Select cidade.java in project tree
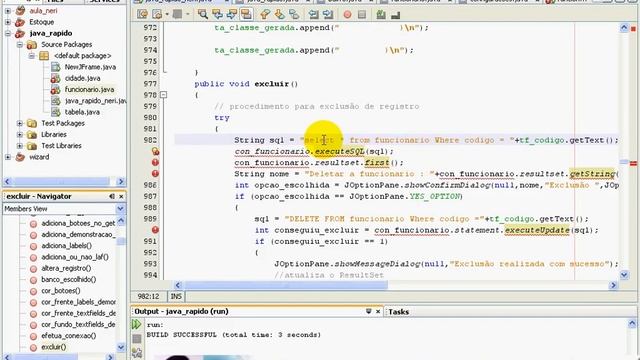This screenshot has width=640, height=360. 82,78
